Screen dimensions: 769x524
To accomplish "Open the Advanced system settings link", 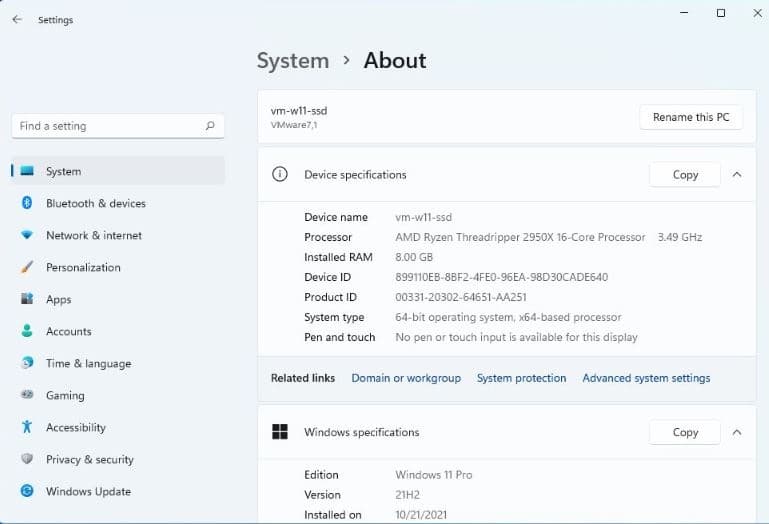I will tap(646, 378).
